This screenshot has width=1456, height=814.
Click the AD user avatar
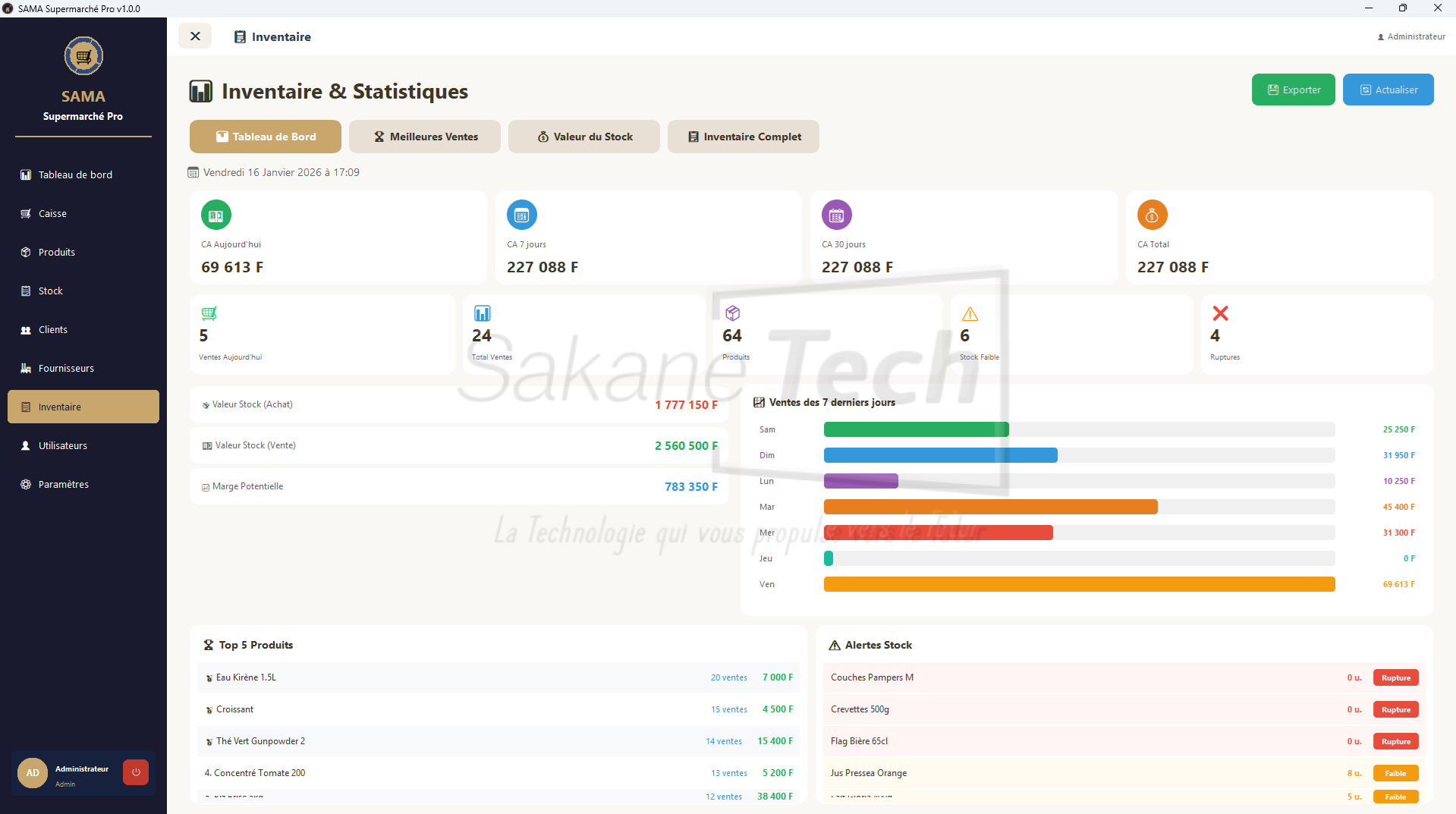(x=33, y=773)
